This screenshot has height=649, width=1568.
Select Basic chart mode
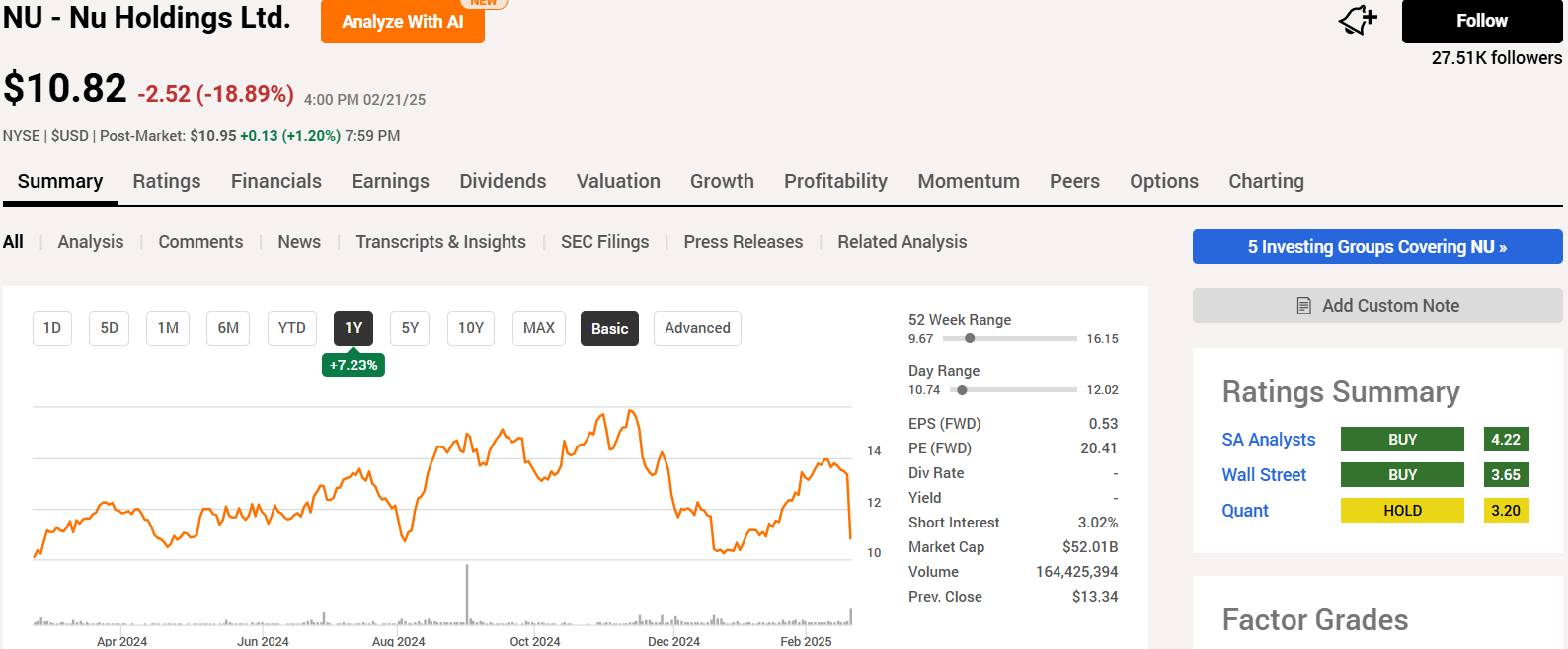[610, 329]
